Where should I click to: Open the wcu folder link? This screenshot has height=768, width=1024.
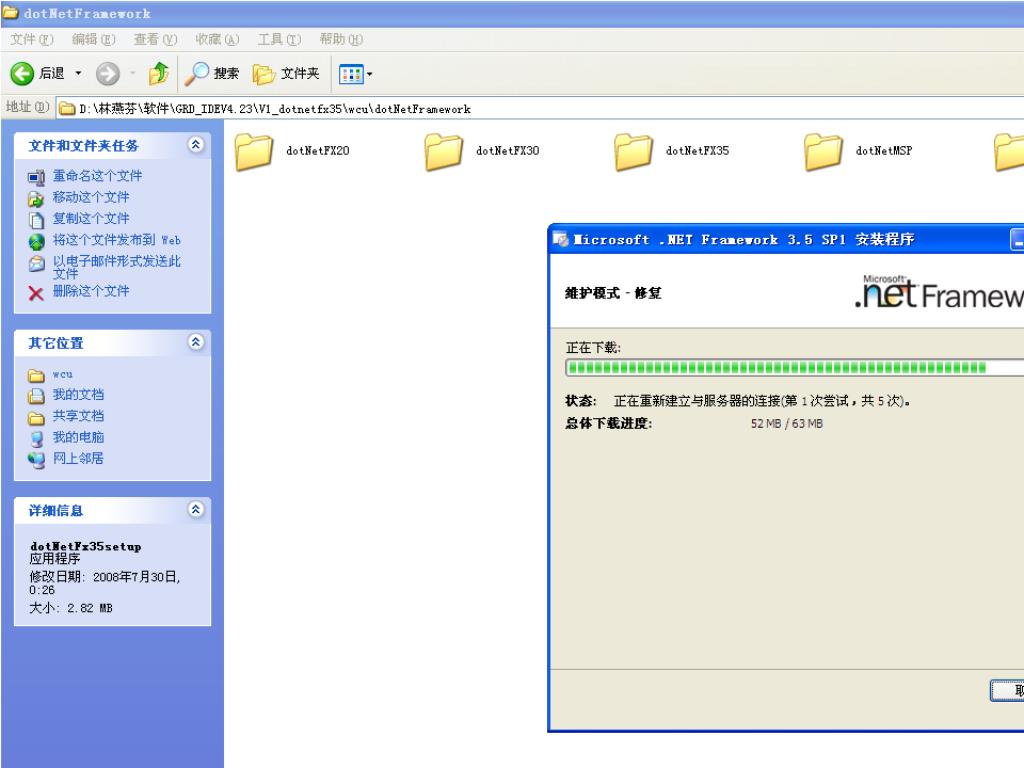pos(63,374)
